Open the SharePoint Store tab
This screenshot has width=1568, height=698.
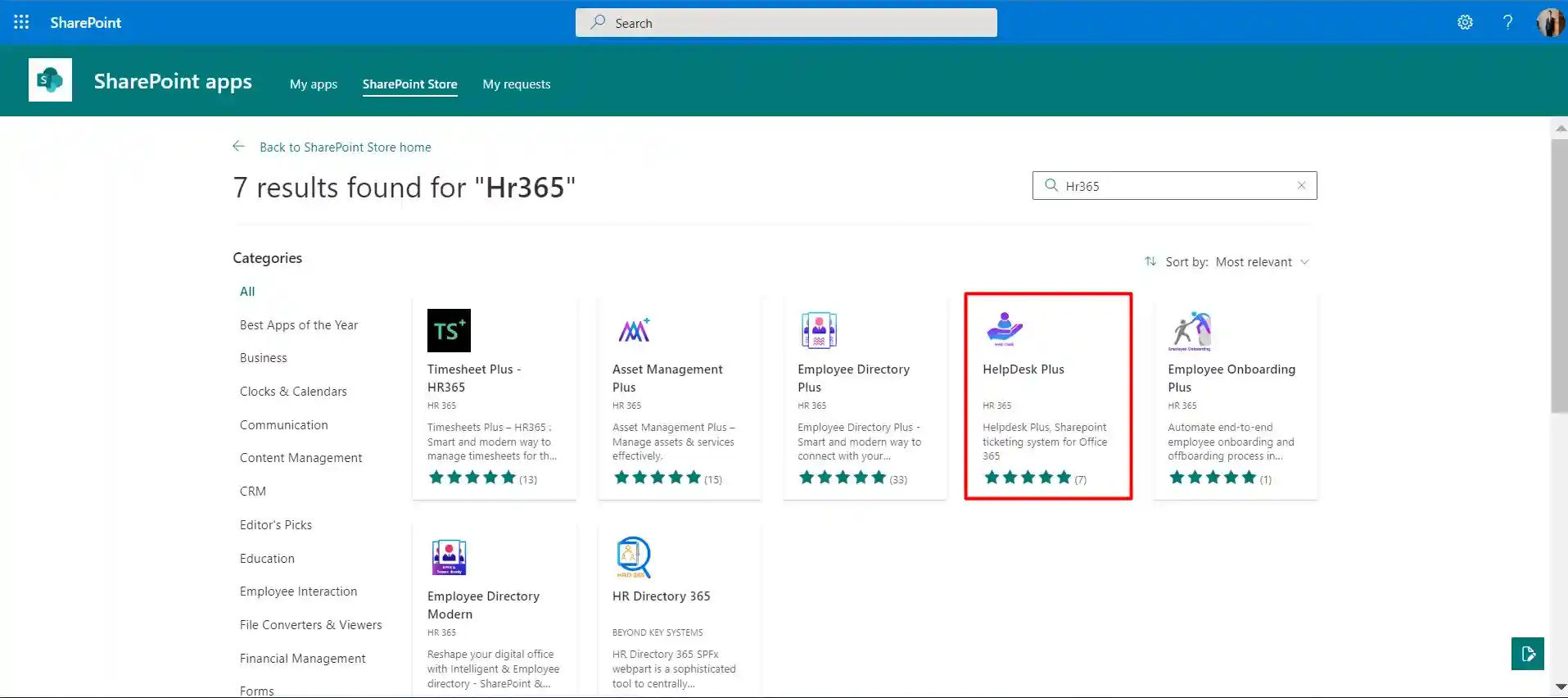pyautogui.click(x=409, y=84)
